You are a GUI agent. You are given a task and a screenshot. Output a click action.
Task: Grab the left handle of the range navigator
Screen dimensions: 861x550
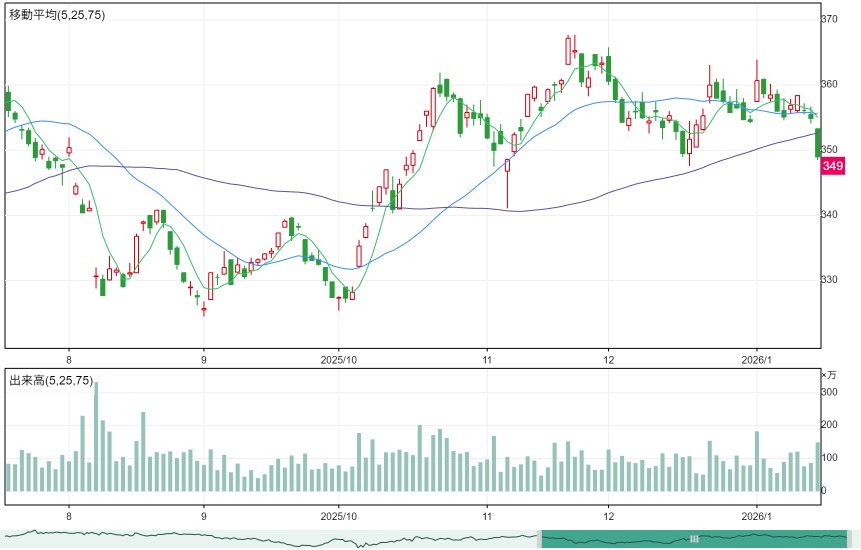[539, 539]
